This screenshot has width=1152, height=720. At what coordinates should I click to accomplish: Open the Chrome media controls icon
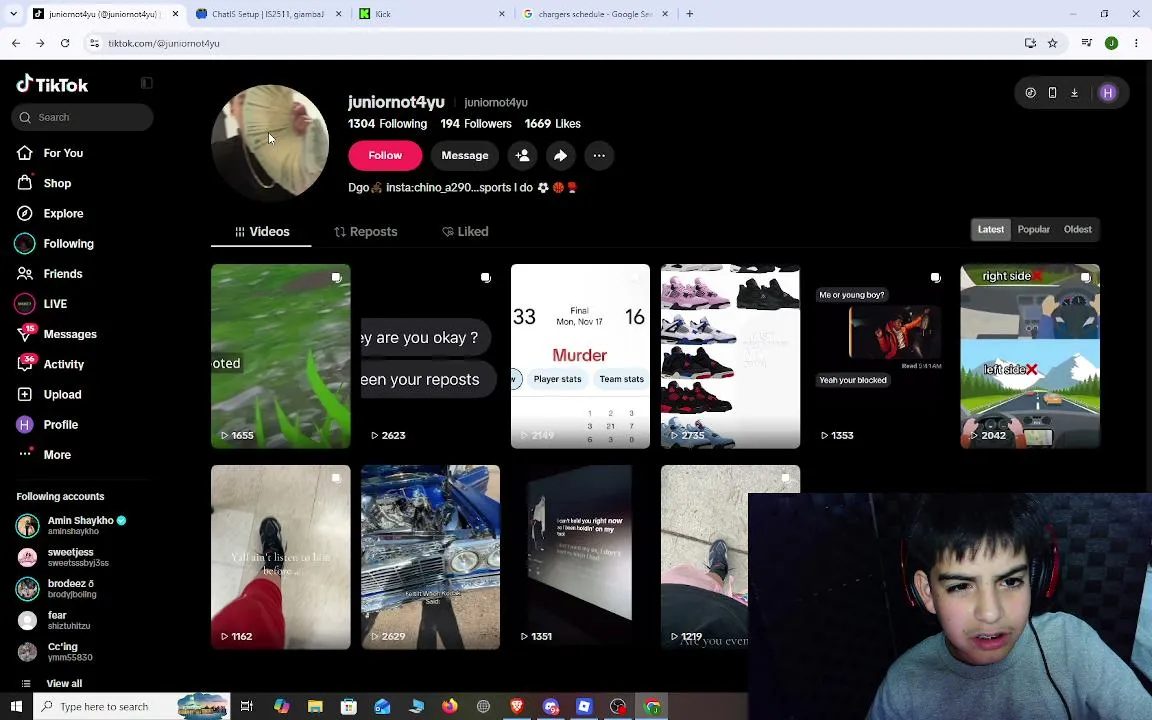point(1087,43)
